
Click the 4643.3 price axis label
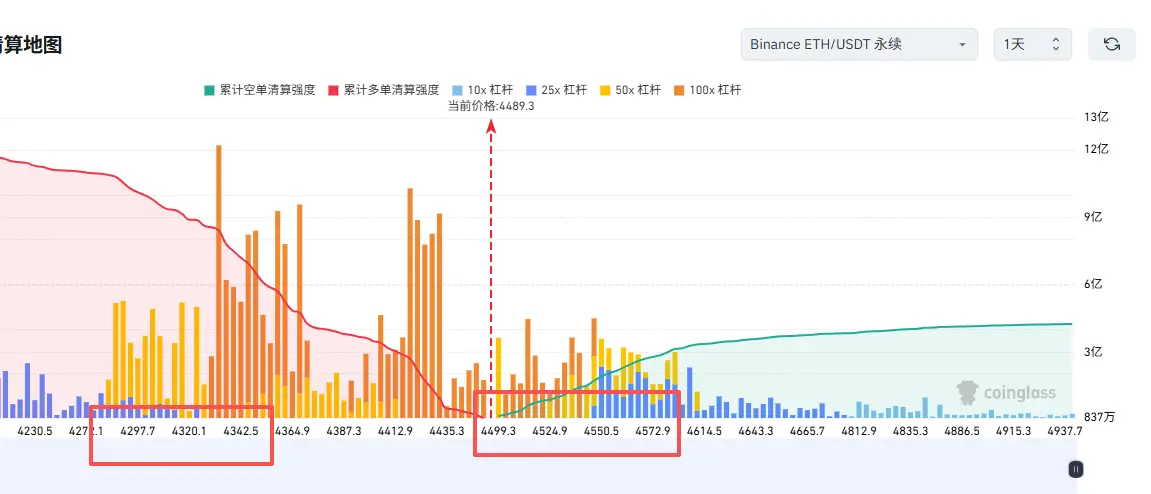[x=755, y=431]
